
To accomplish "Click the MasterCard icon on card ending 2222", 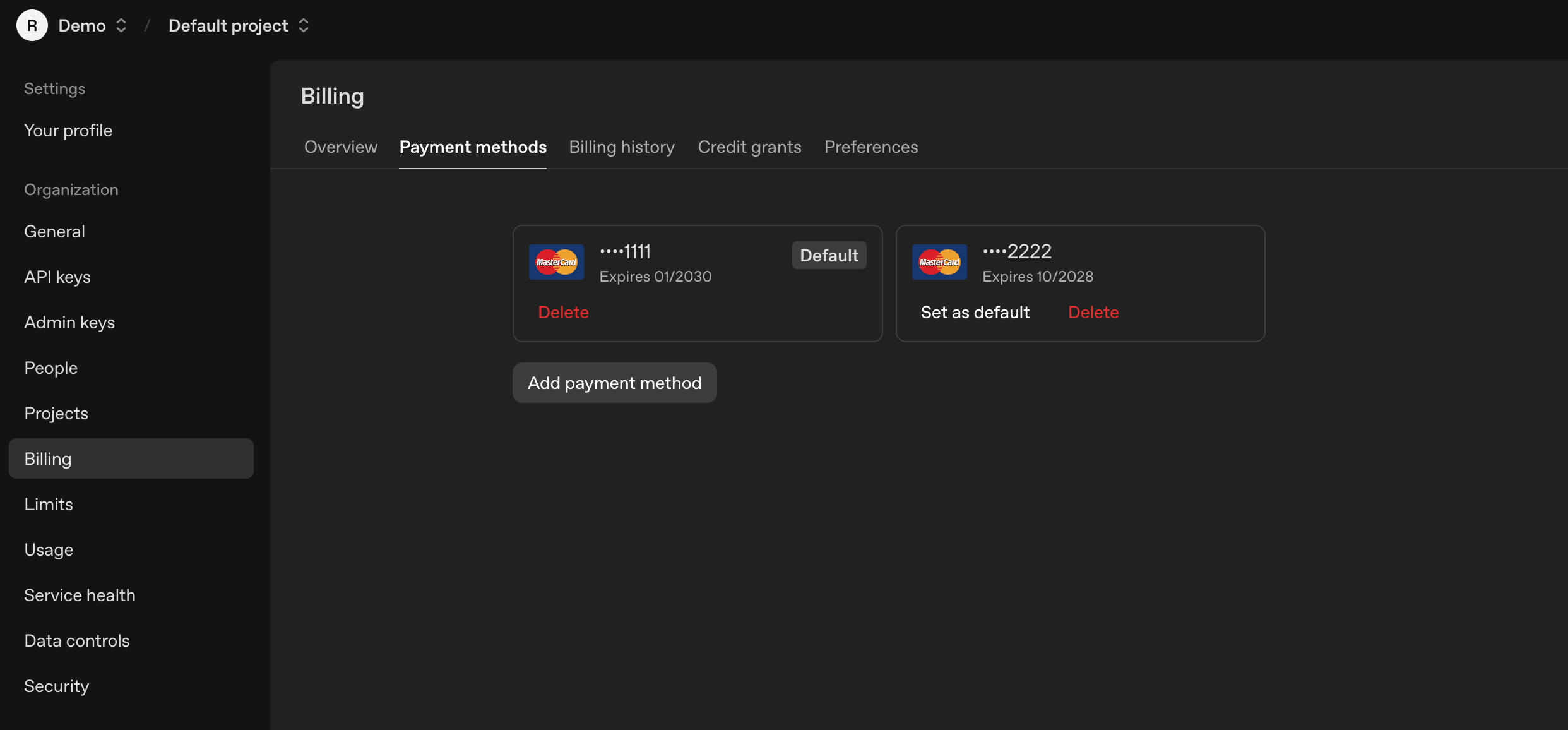I will pyautogui.click(x=939, y=261).
